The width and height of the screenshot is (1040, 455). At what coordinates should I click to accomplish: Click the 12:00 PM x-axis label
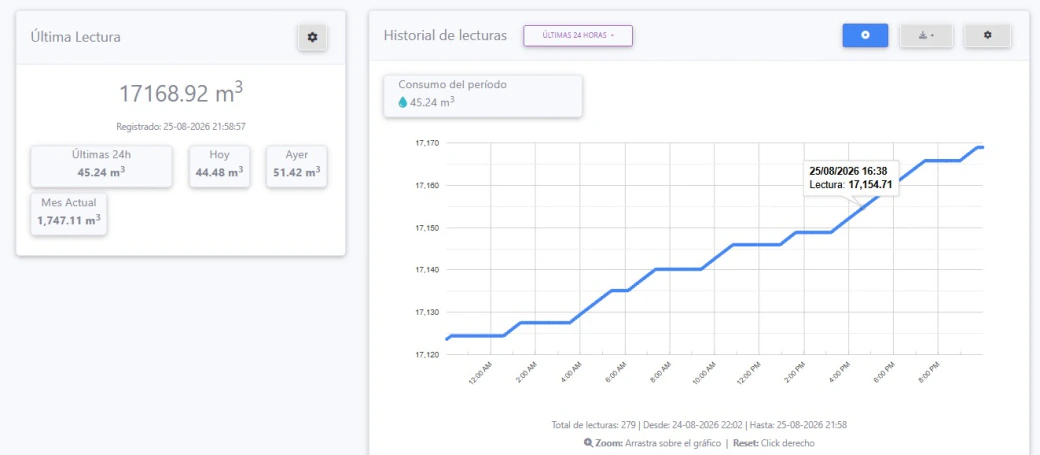click(x=748, y=375)
